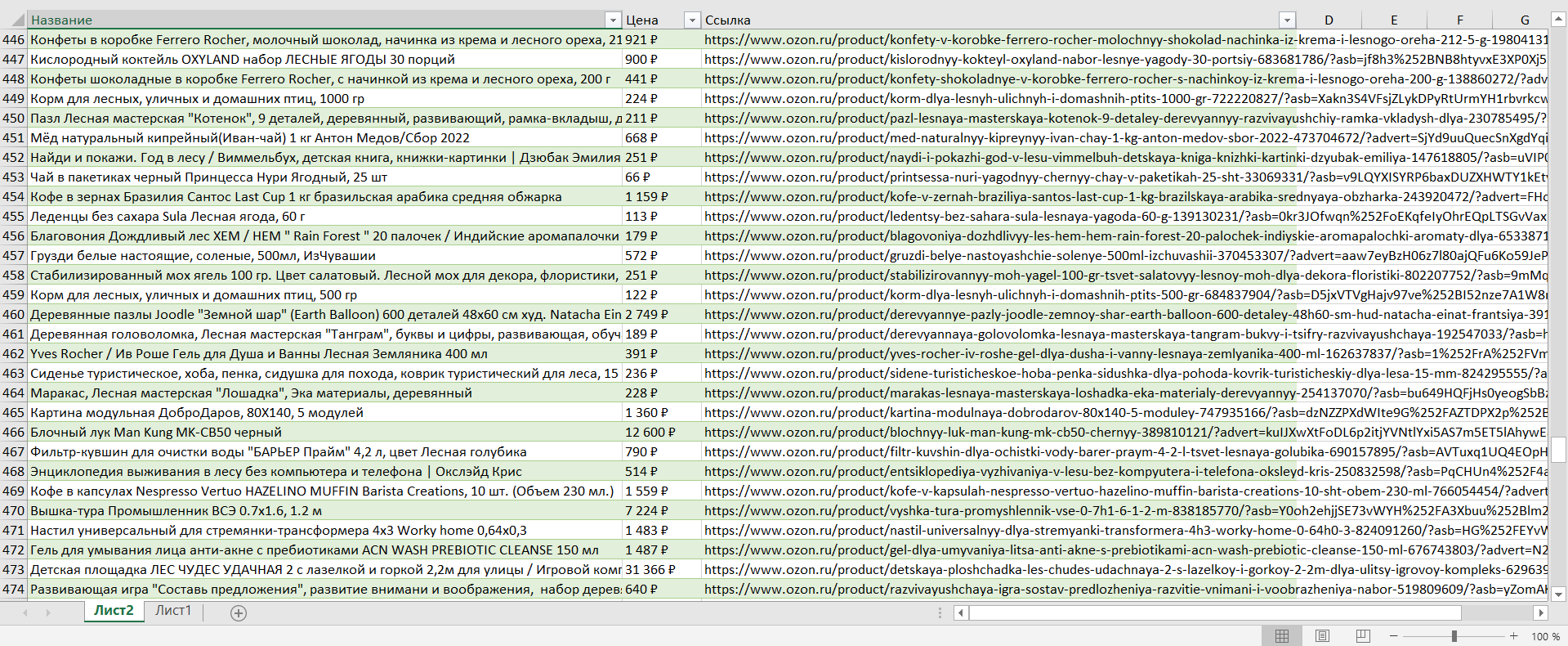Open the blochnyy-luk-man-kung ozon link
Screen dimensions: 1568x646
pos(1126,432)
